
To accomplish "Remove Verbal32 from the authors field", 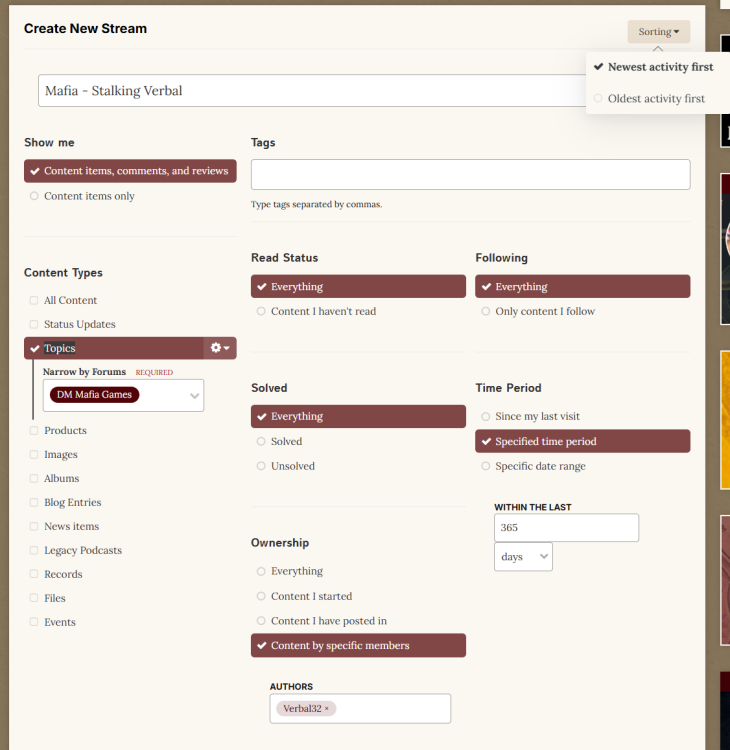I will point(326,709).
